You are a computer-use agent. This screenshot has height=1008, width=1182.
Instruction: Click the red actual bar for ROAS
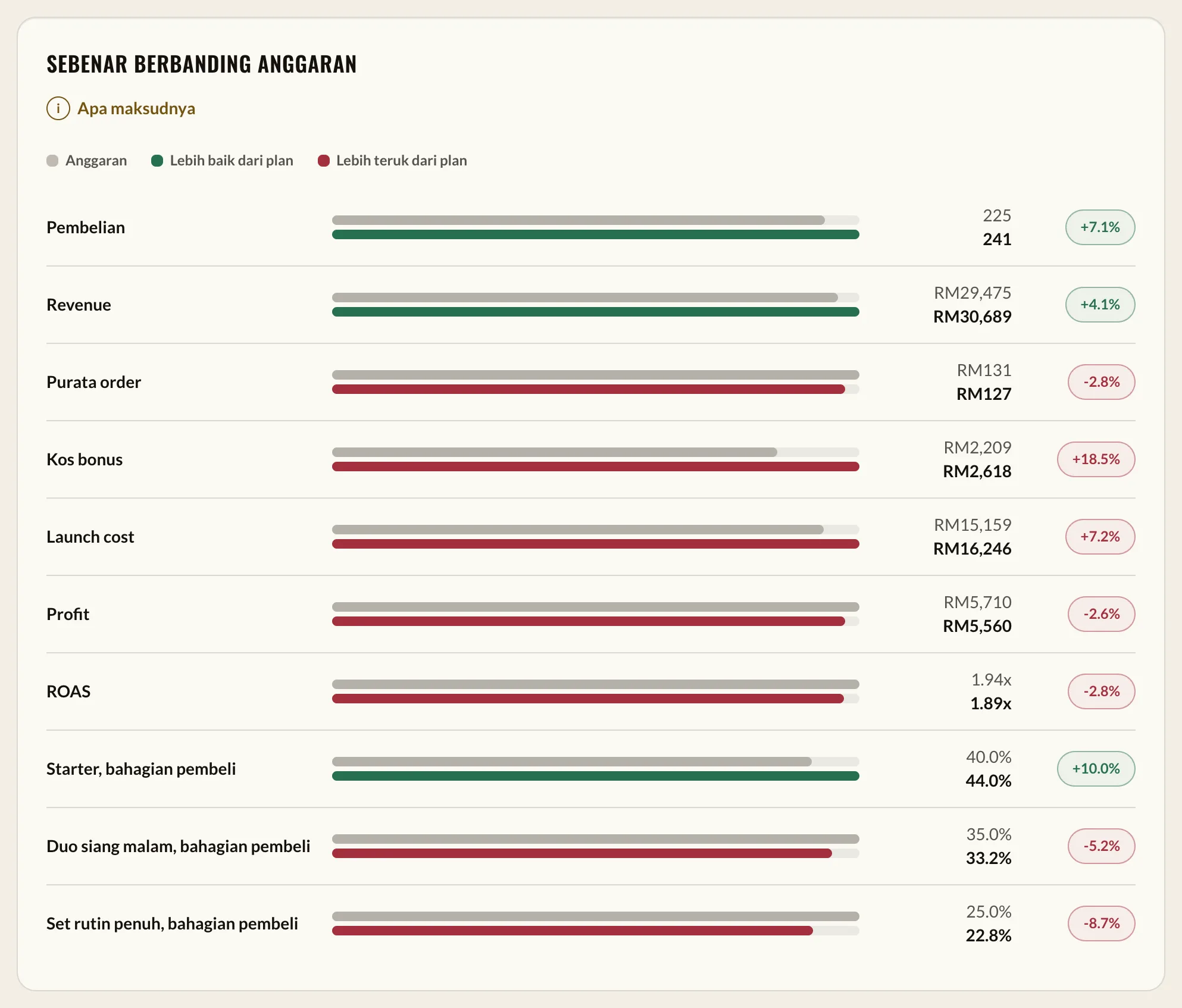click(588, 699)
